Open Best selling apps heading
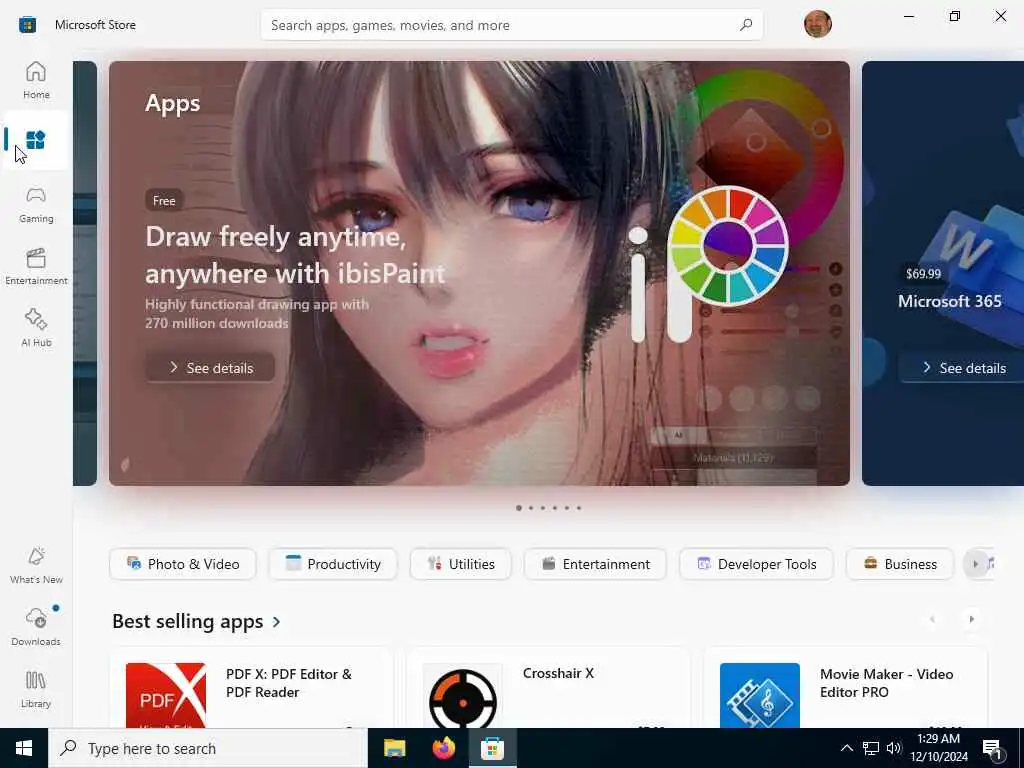The width and height of the screenshot is (1024, 768). click(x=187, y=621)
